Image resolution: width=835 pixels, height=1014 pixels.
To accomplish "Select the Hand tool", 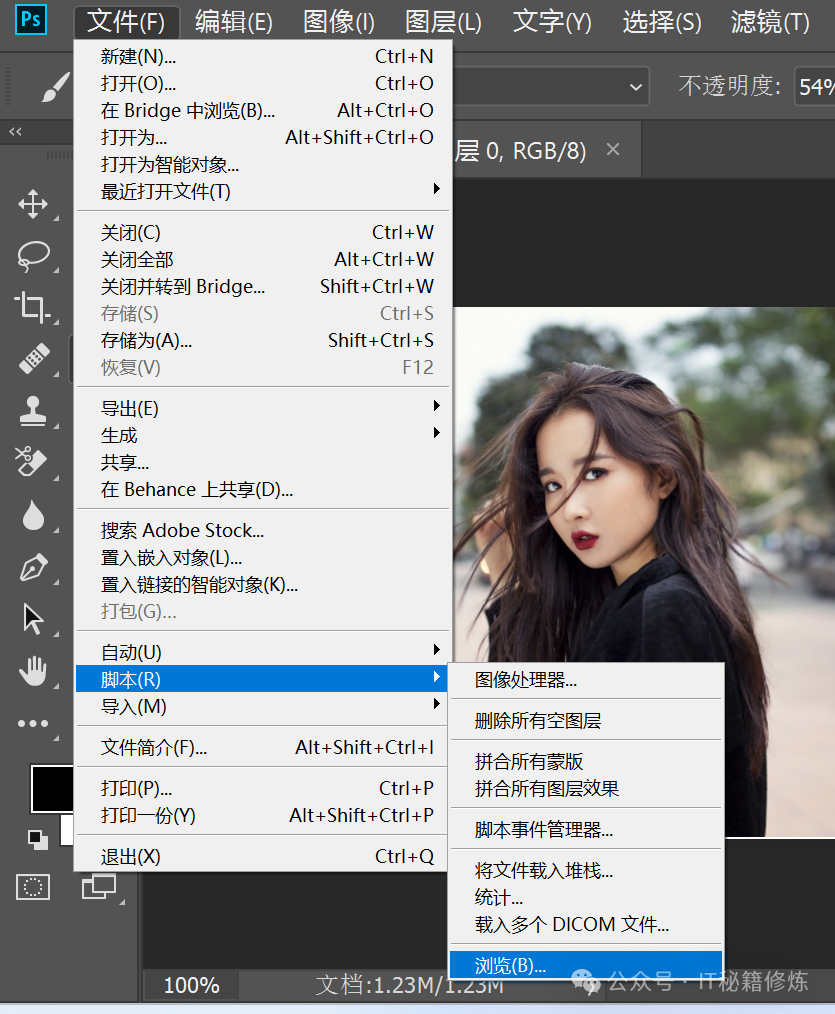I will pyautogui.click(x=33, y=672).
